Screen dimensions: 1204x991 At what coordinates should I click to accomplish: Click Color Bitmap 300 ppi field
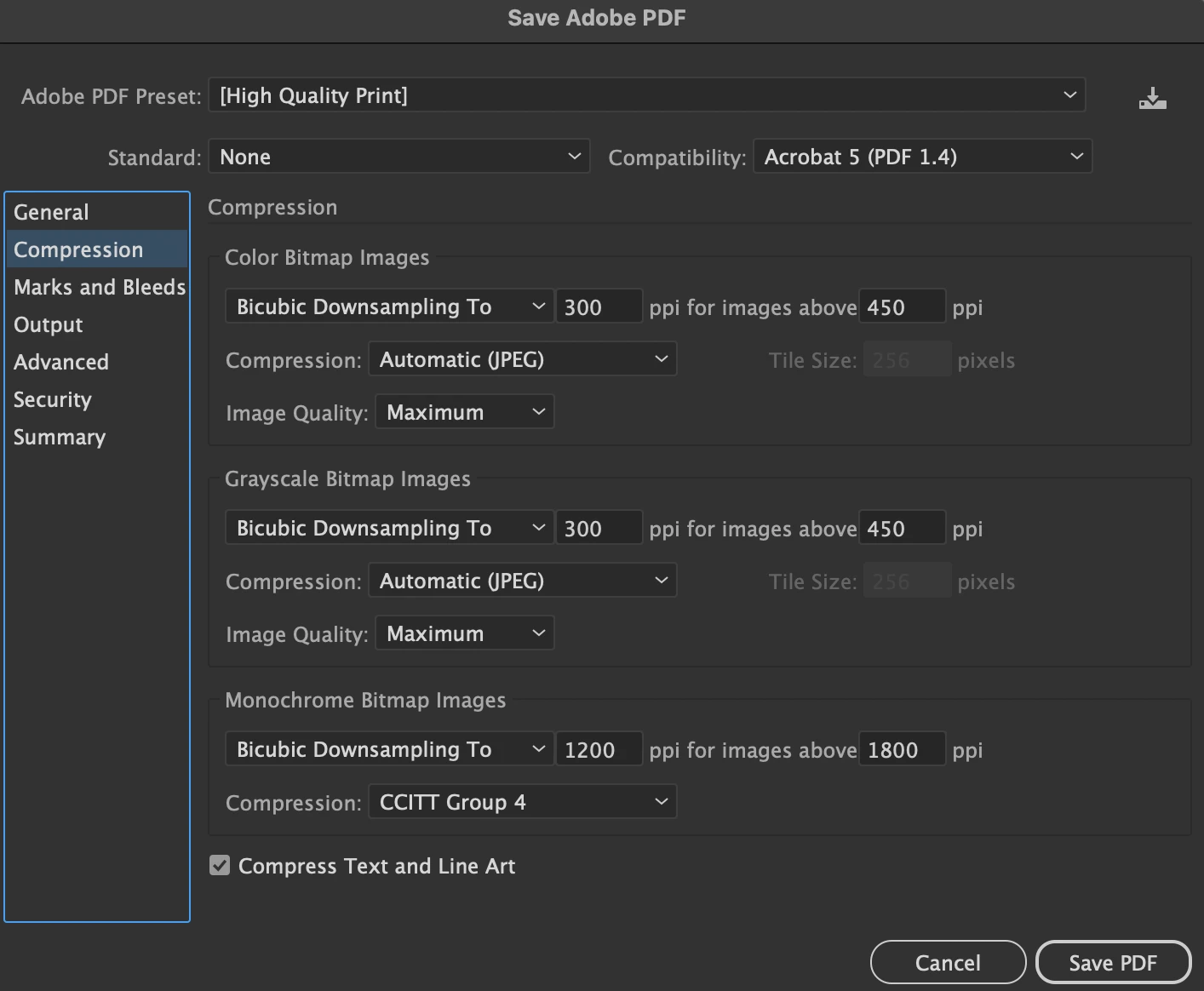coord(599,306)
